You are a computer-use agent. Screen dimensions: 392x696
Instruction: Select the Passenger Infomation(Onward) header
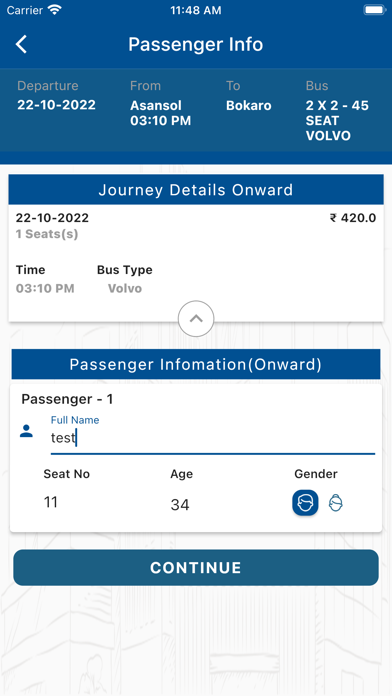tap(196, 364)
